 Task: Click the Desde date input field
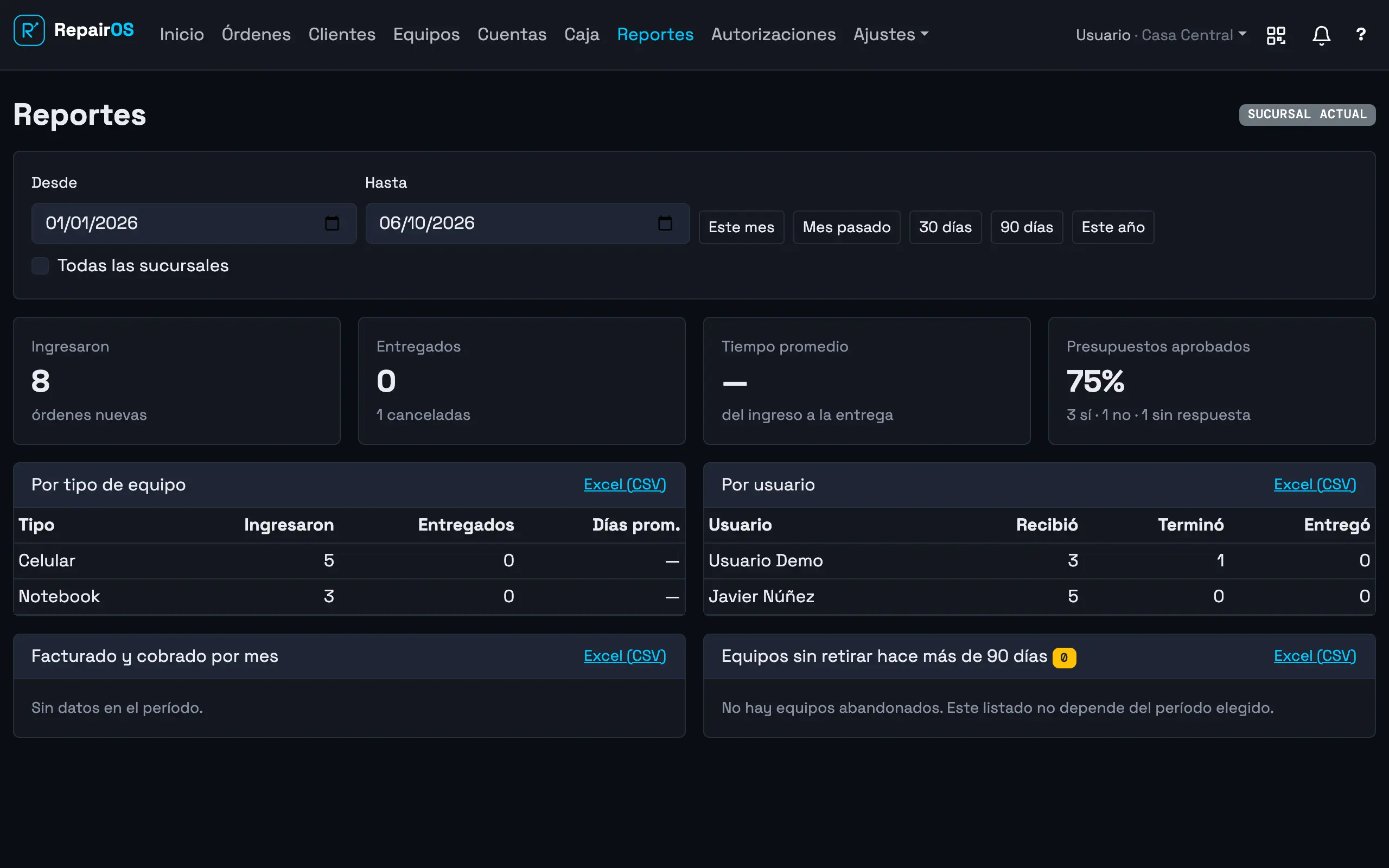pyautogui.click(x=194, y=224)
